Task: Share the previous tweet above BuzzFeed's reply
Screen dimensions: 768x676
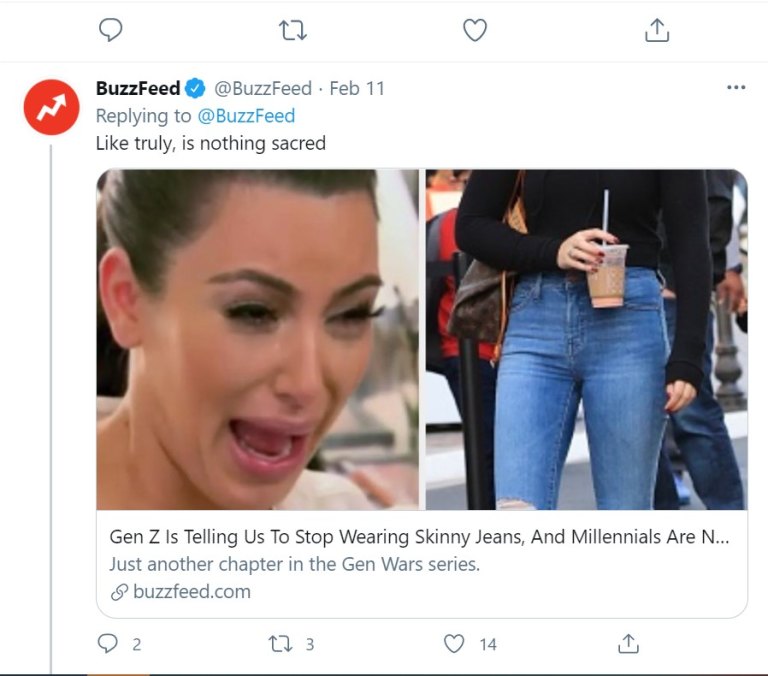Action: [657, 31]
